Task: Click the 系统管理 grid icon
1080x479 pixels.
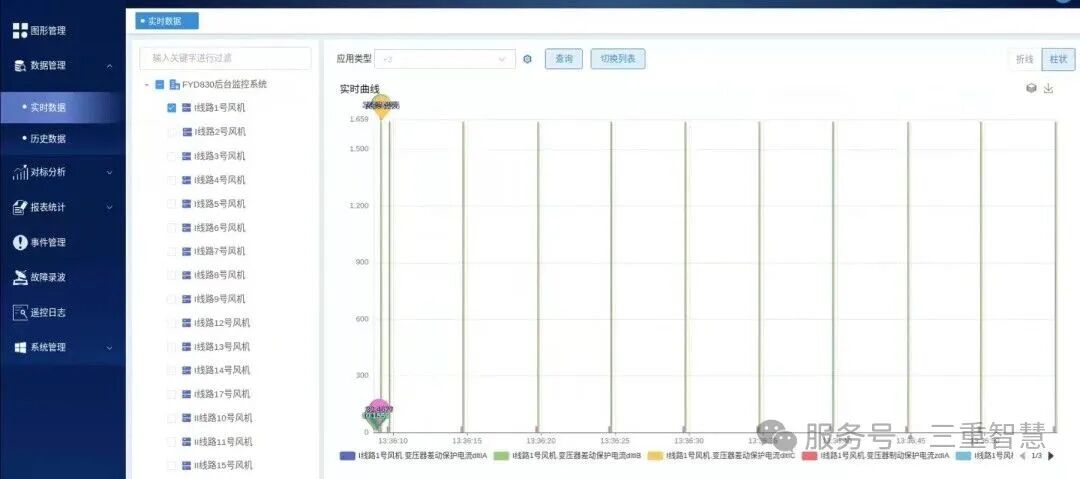Action: tap(20, 347)
